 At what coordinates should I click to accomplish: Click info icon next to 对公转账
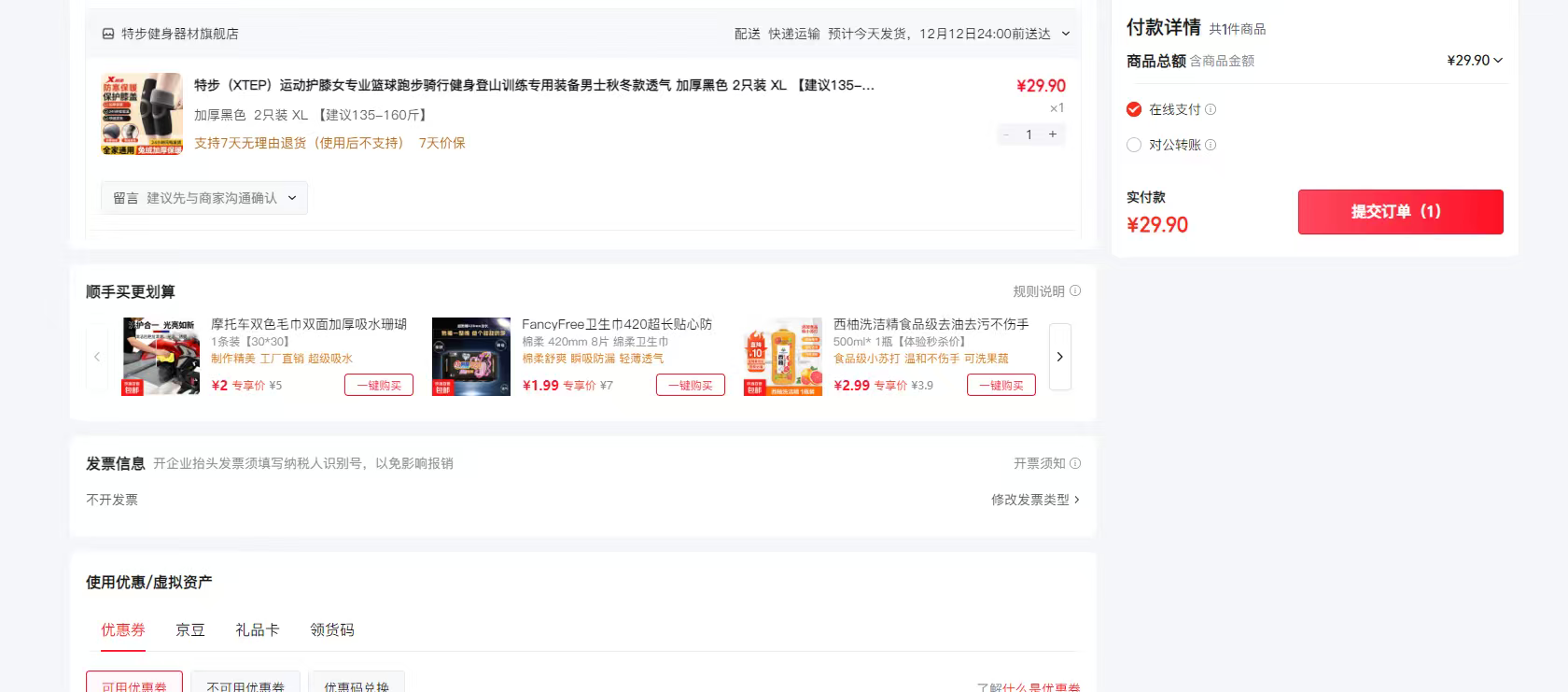click(x=1211, y=145)
